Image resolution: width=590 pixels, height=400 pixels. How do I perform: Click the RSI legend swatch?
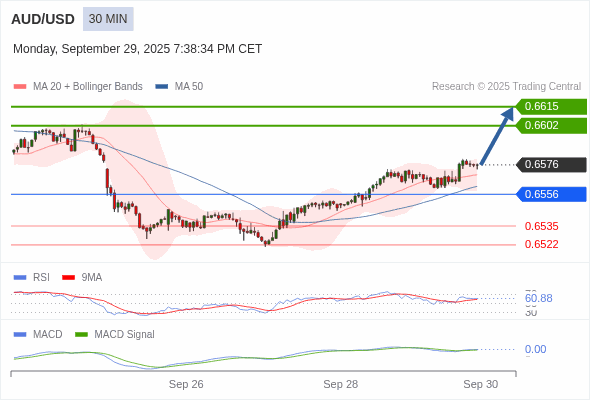click(20, 278)
